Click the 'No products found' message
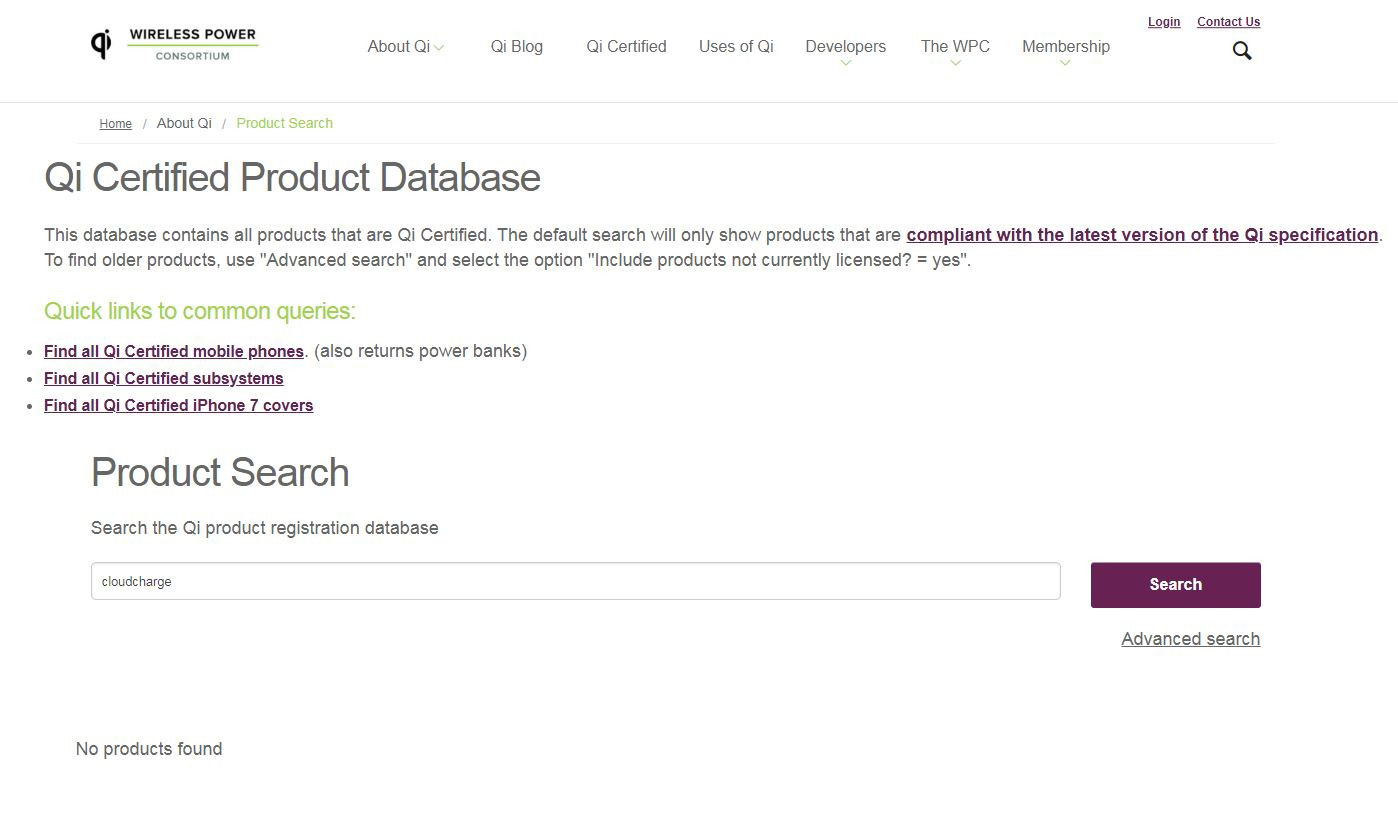The height and width of the screenshot is (828, 1398). tap(149, 749)
